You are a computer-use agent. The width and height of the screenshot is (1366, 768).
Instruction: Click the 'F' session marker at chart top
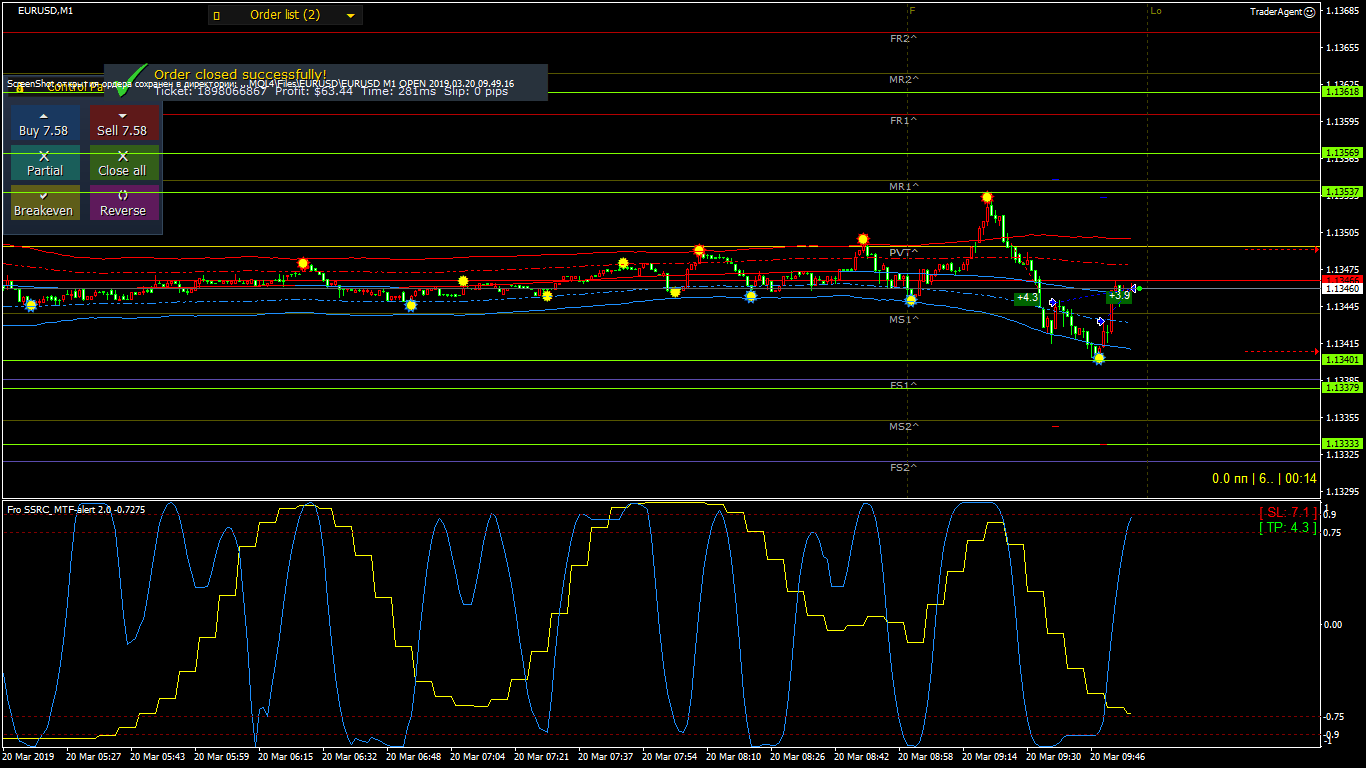tap(911, 11)
